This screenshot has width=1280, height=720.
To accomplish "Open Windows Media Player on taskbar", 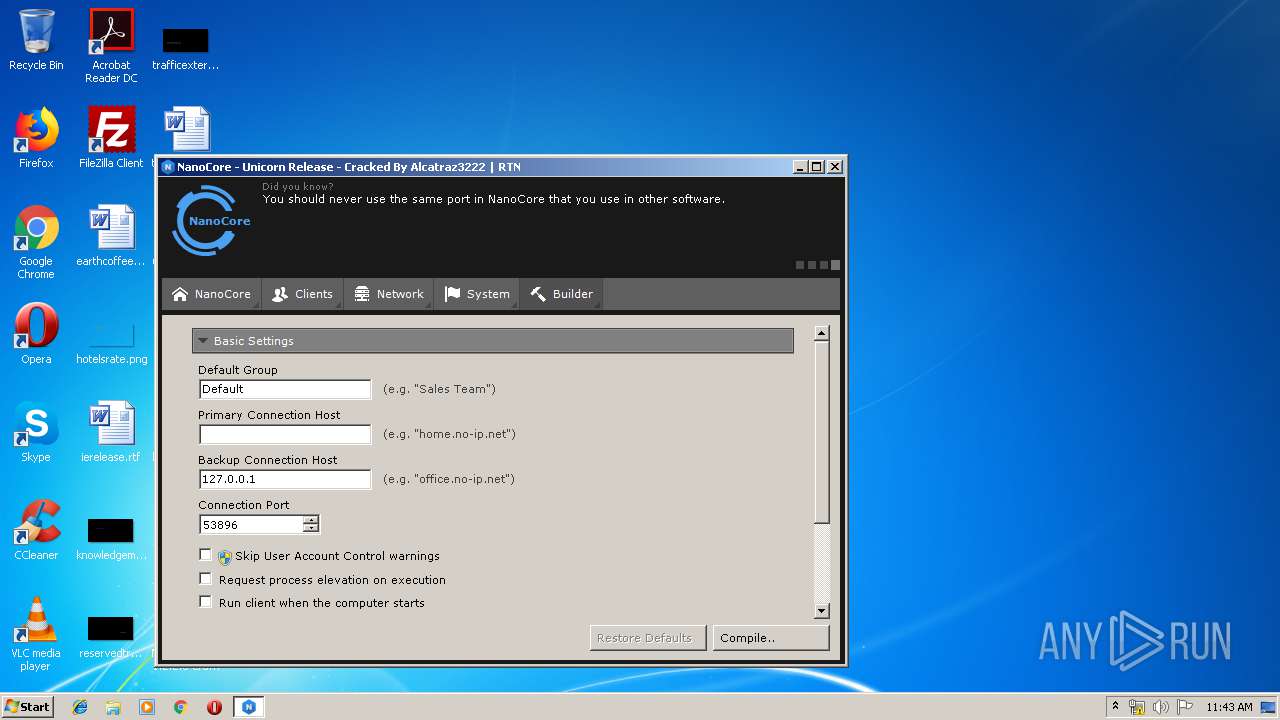I will pos(147,707).
